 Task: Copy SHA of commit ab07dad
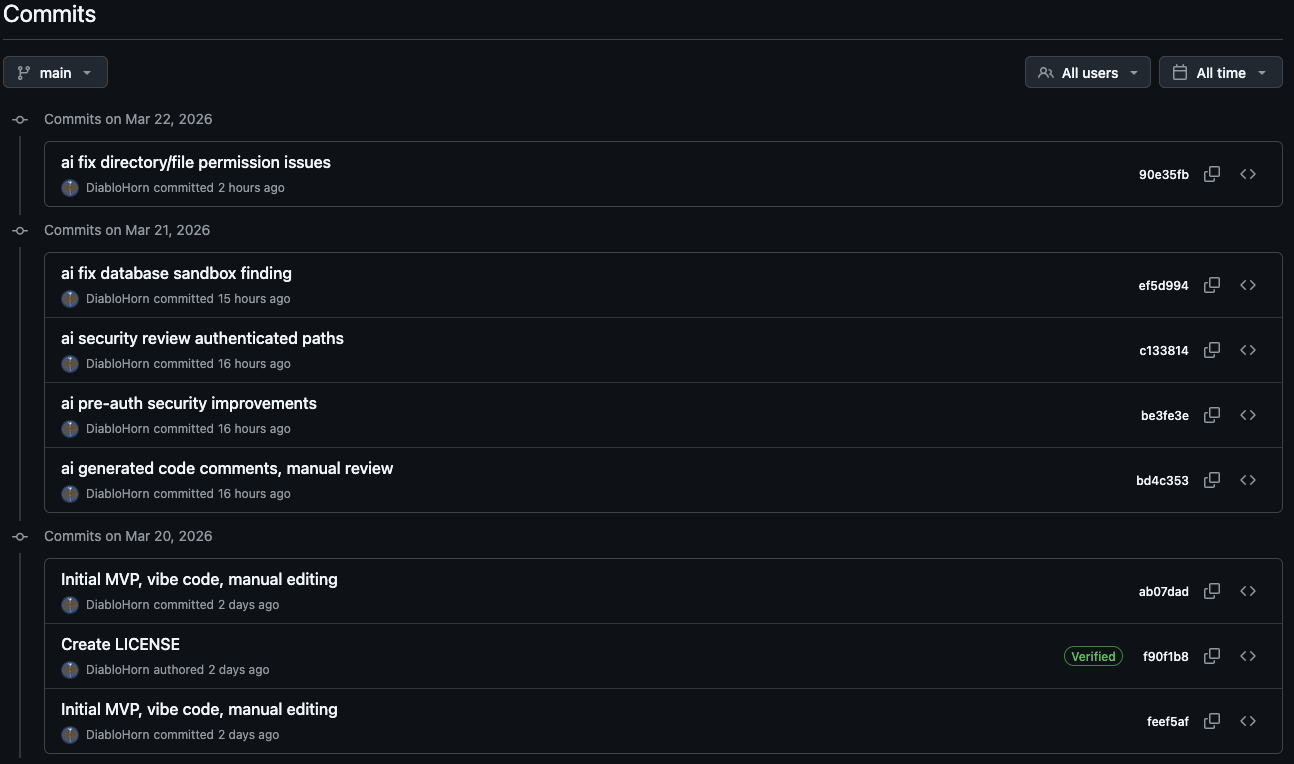tap(1212, 591)
